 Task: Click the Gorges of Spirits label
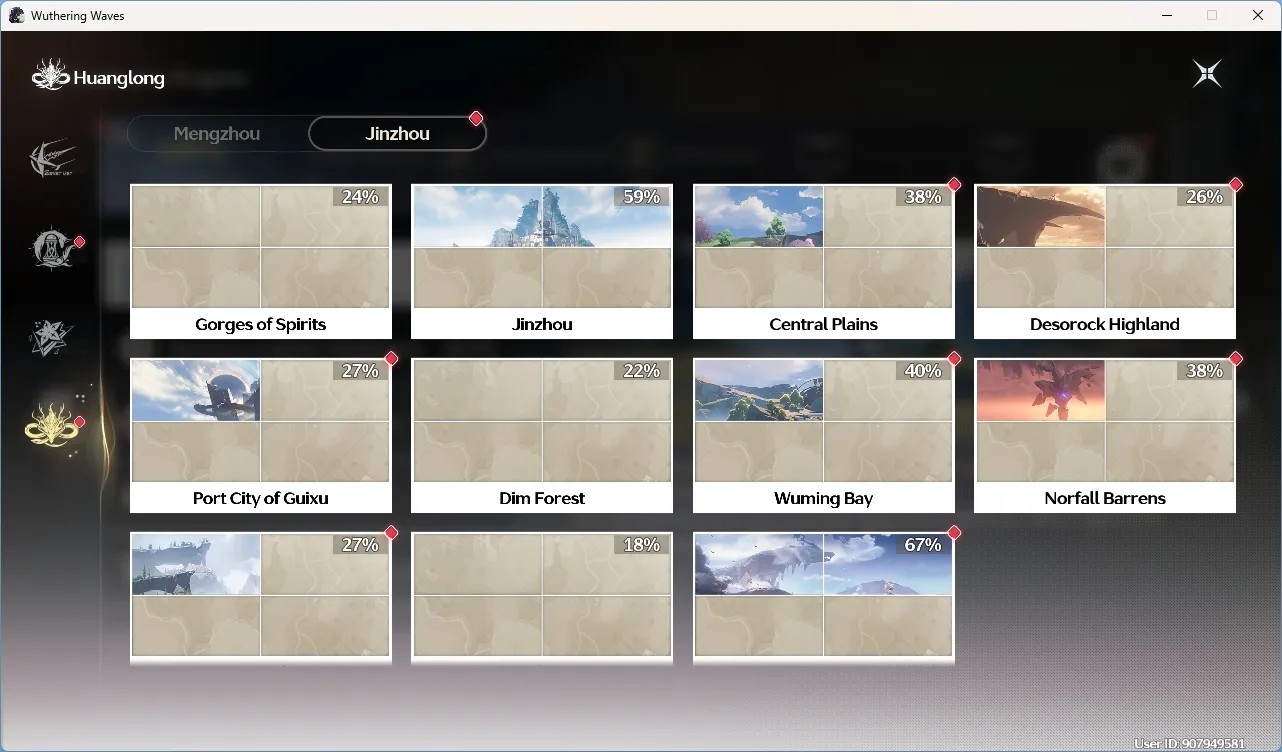261,324
